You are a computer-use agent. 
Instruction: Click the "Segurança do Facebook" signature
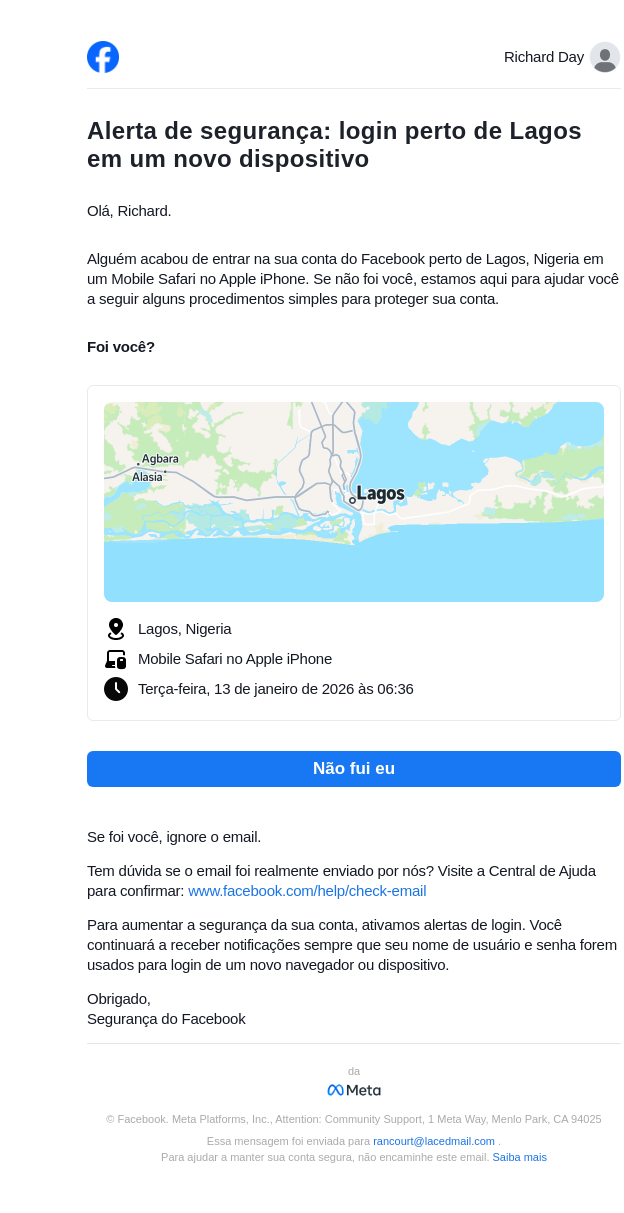[166, 1019]
